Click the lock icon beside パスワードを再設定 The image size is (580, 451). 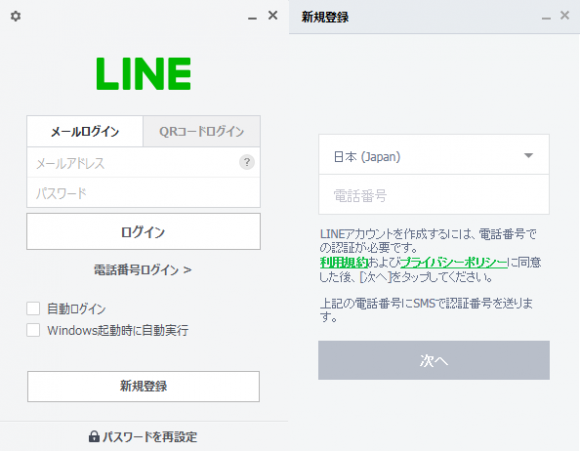click(94, 437)
